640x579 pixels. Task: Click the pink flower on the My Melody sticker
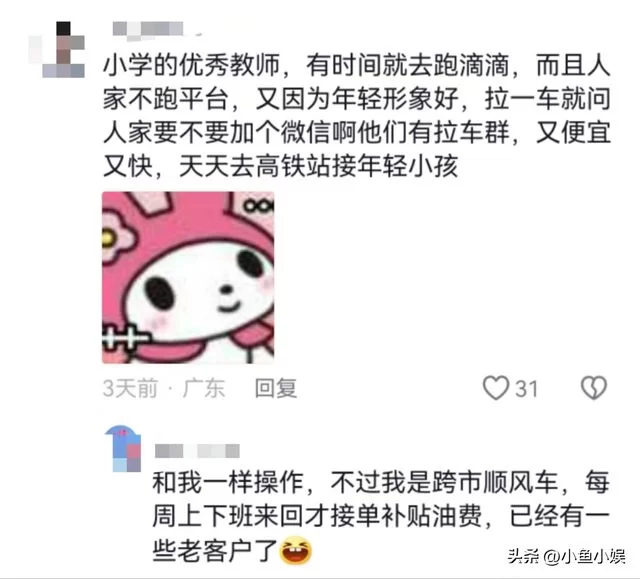click(116, 239)
